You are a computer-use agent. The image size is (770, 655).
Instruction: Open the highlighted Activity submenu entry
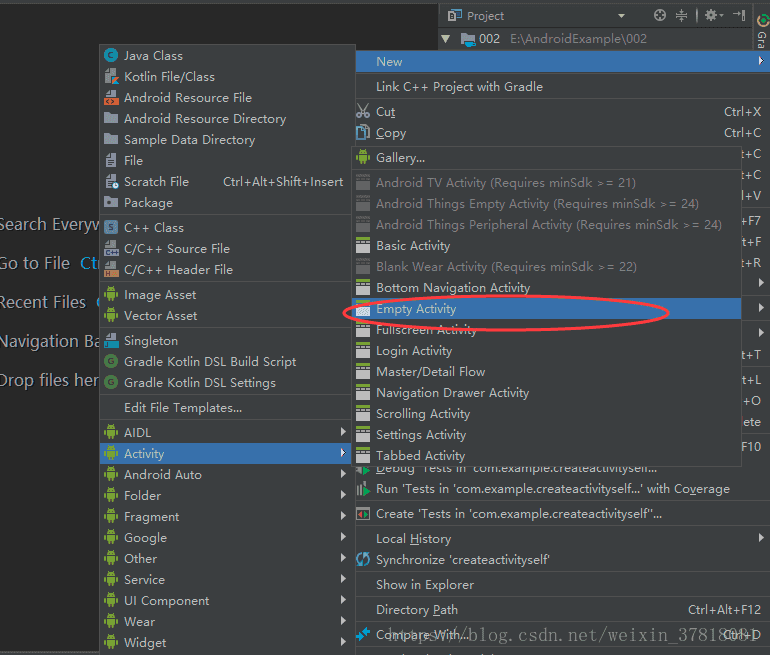pyautogui.click(x=225, y=454)
